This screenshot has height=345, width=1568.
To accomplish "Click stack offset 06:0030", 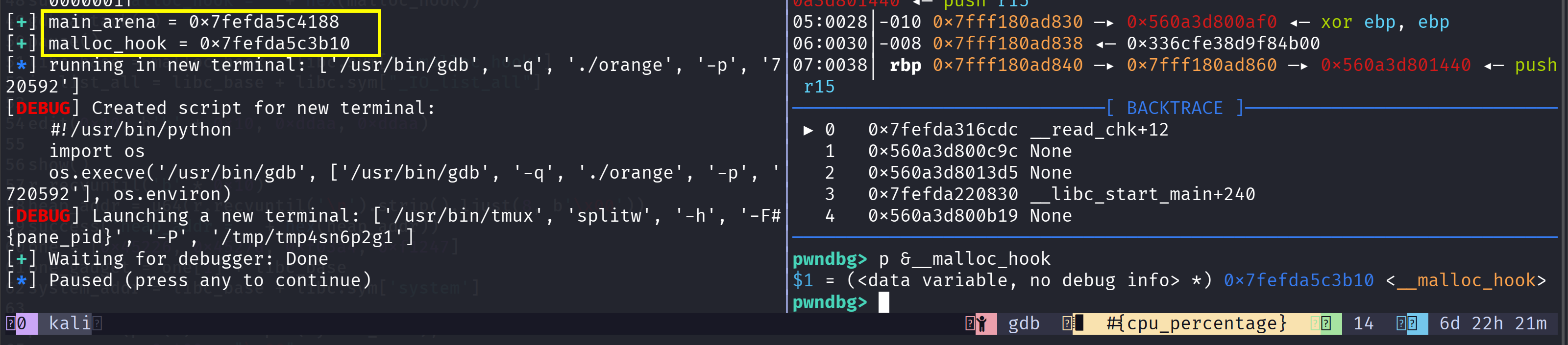I will 830,44.
